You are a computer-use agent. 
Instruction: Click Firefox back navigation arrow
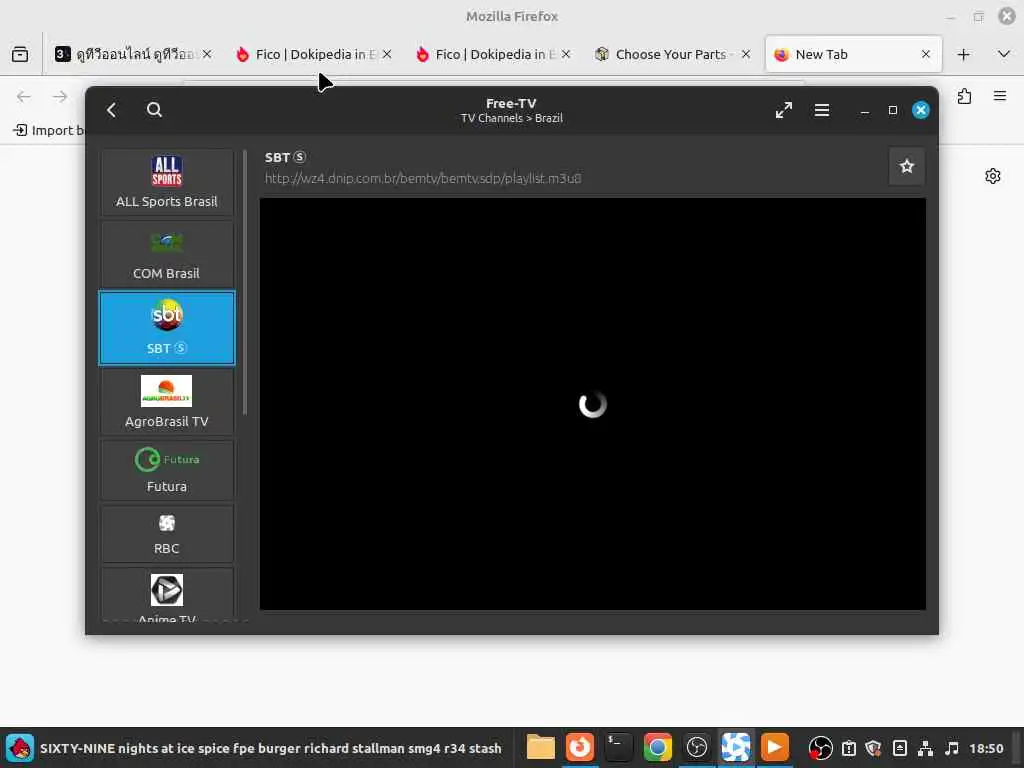pos(24,97)
